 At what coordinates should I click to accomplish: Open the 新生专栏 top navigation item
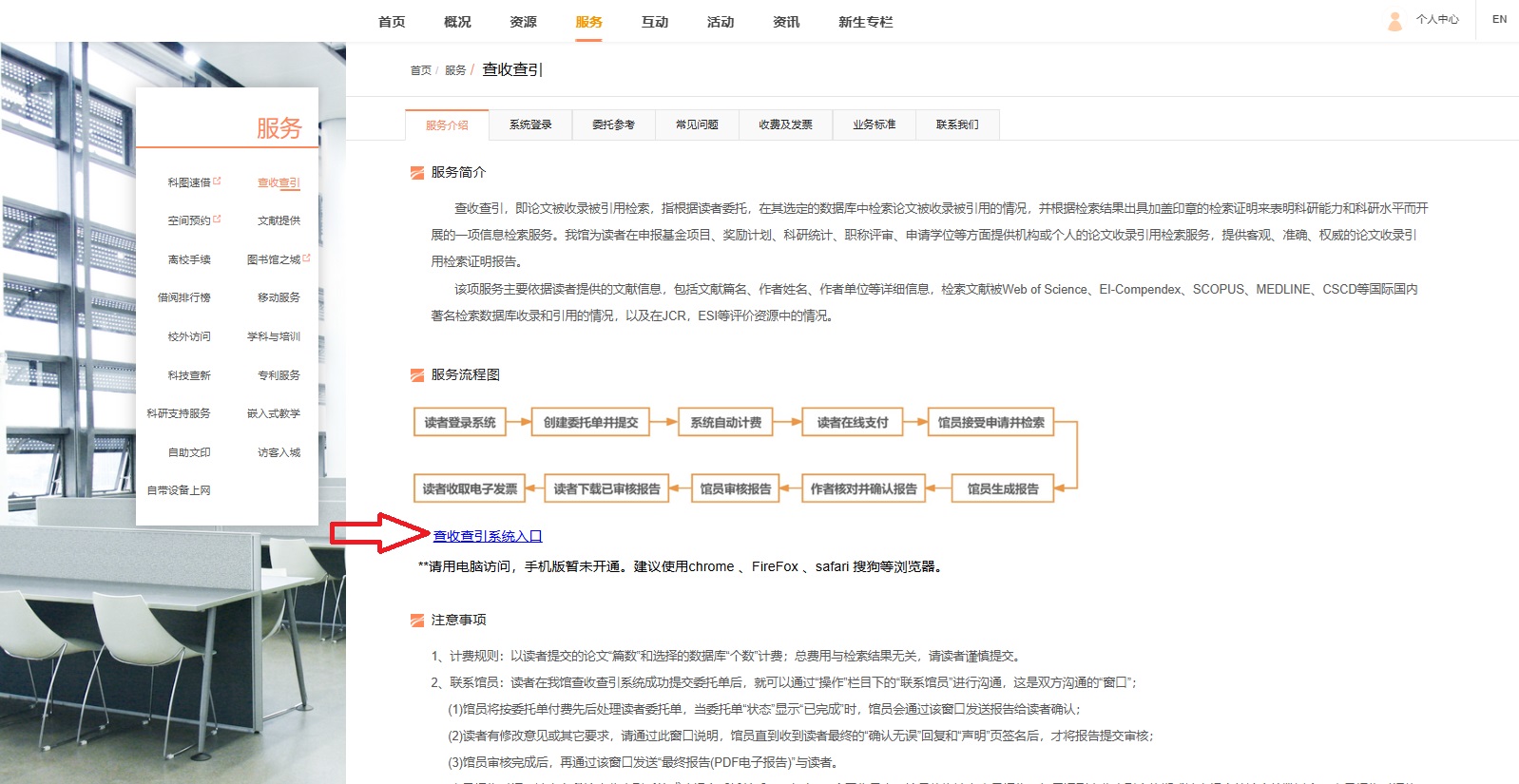[x=865, y=22]
